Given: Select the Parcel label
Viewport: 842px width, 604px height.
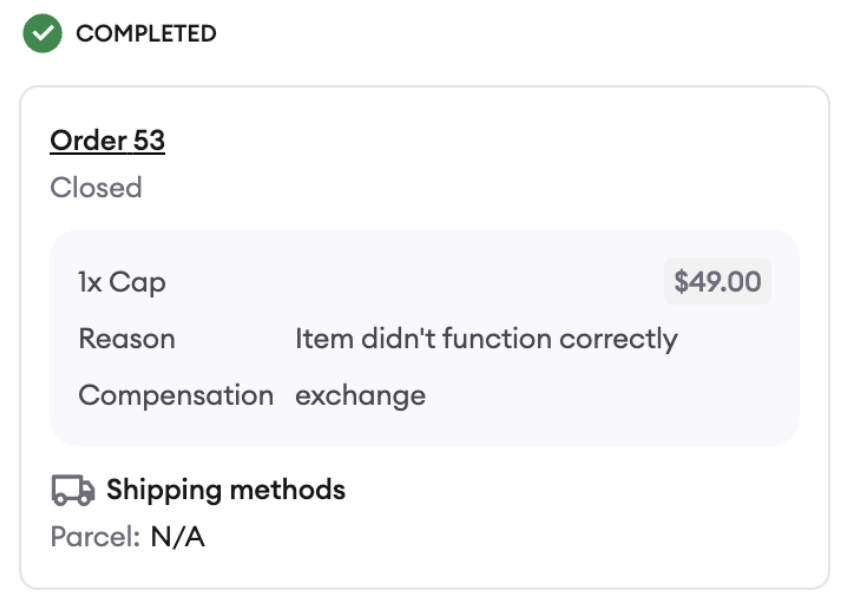Looking at the screenshot, I should click(95, 536).
